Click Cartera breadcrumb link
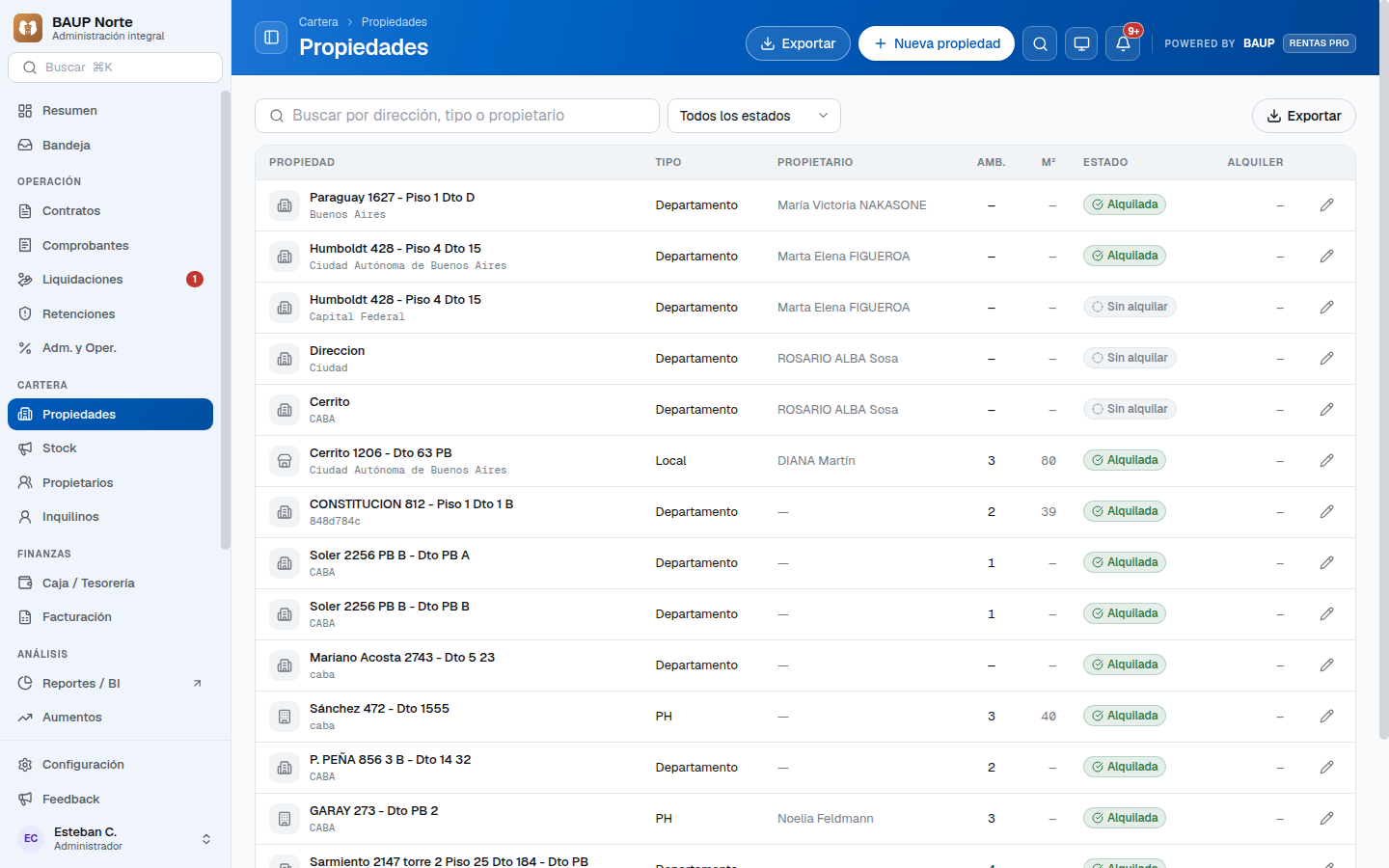Image resolution: width=1389 pixels, height=868 pixels. (x=318, y=22)
